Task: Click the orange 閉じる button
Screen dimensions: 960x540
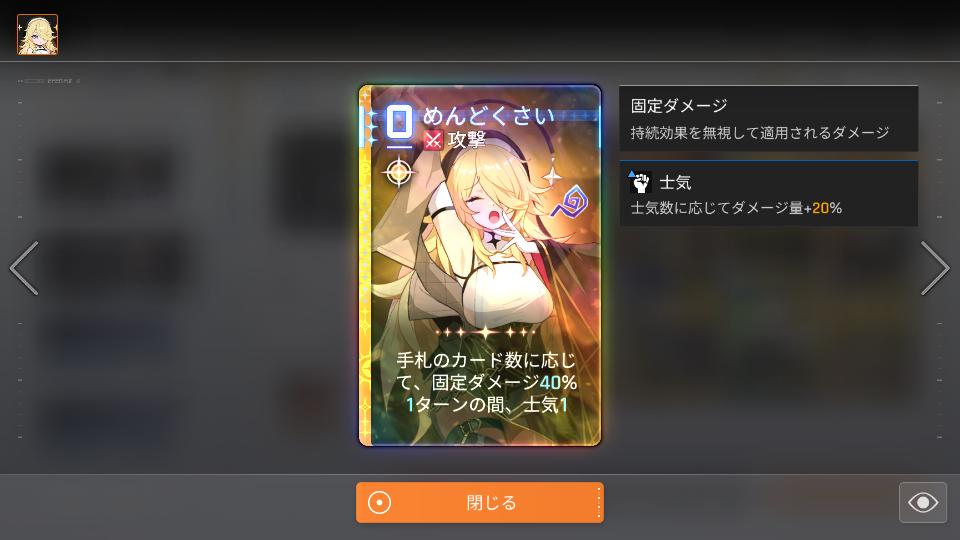Action: tap(479, 503)
